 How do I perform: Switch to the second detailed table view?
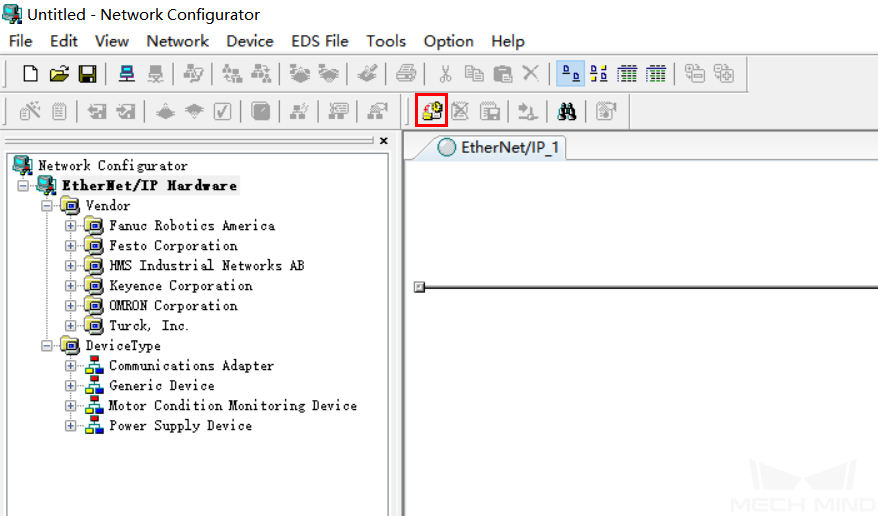click(656, 73)
